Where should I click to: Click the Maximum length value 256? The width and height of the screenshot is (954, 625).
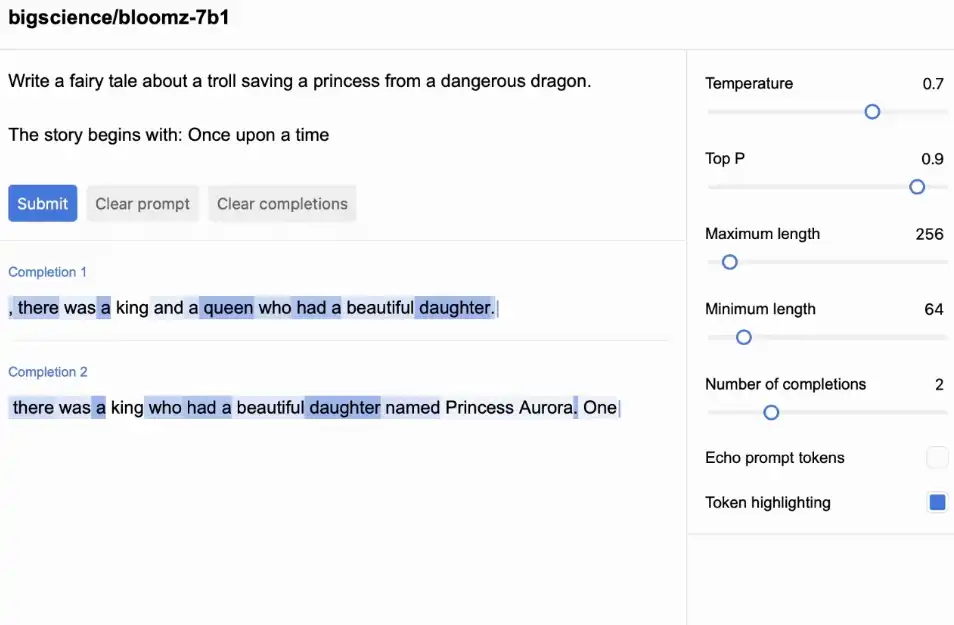(x=929, y=234)
